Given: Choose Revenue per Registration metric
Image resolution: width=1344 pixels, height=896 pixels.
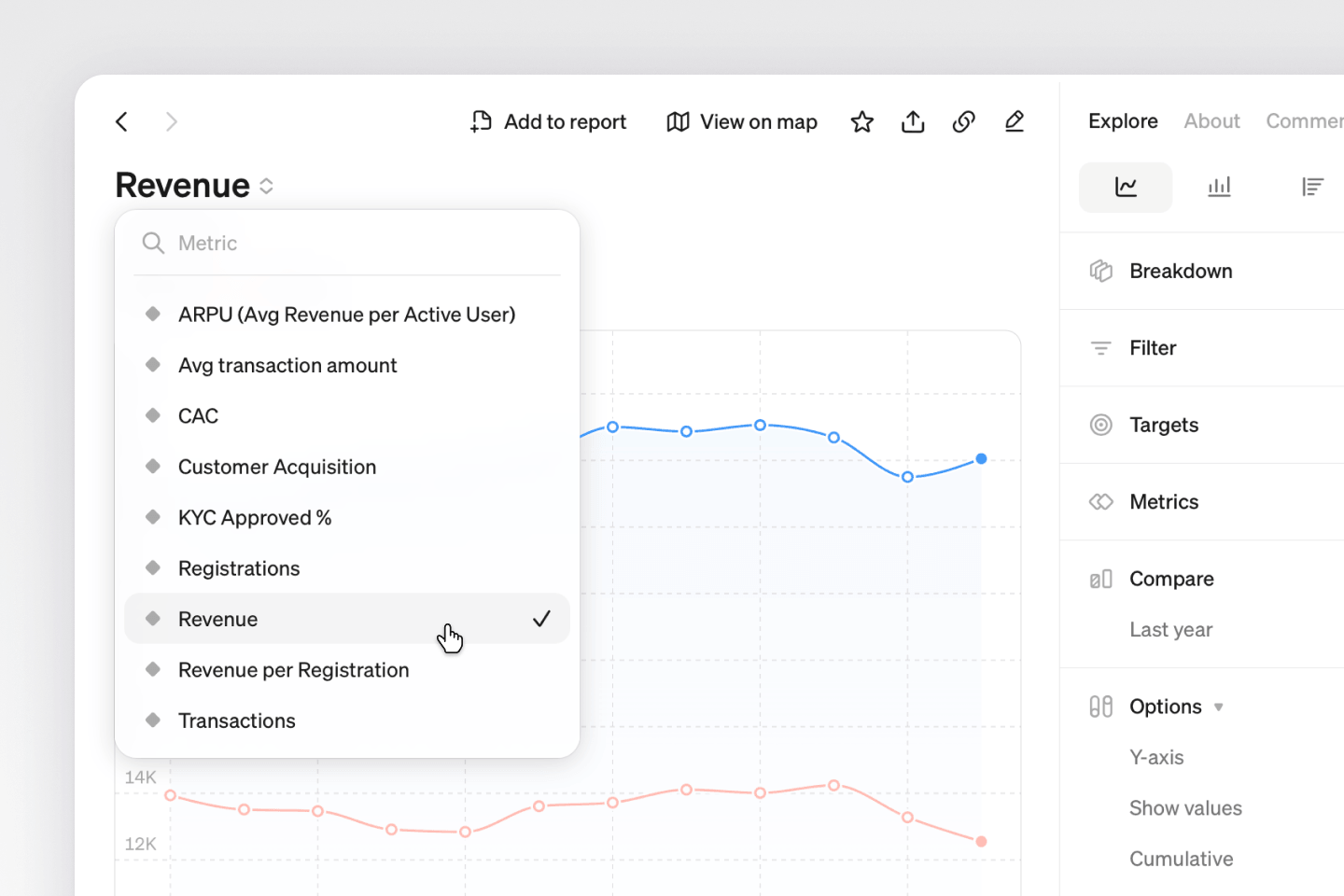Looking at the screenshot, I should point(347,670).
